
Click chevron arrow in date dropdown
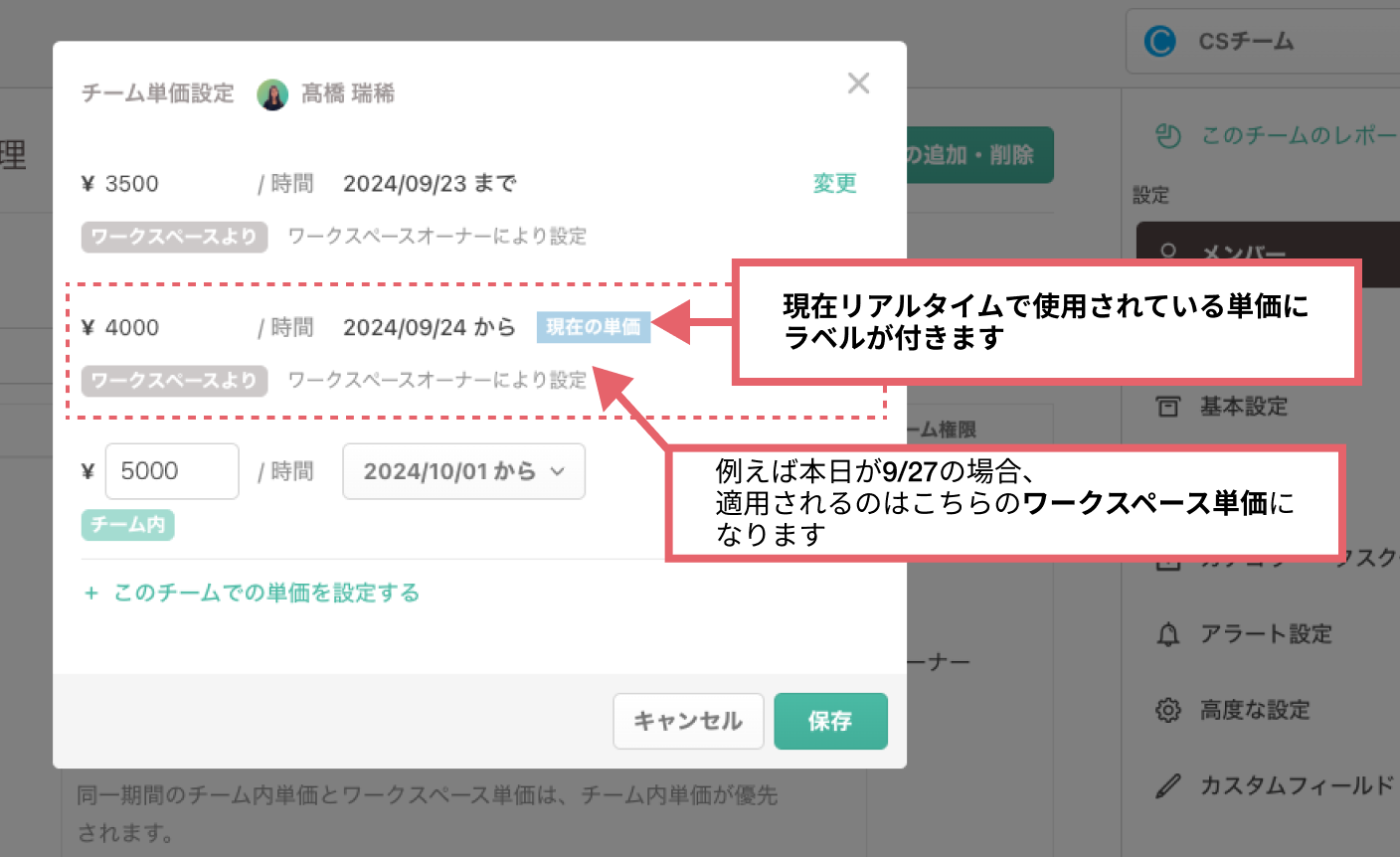558,472
